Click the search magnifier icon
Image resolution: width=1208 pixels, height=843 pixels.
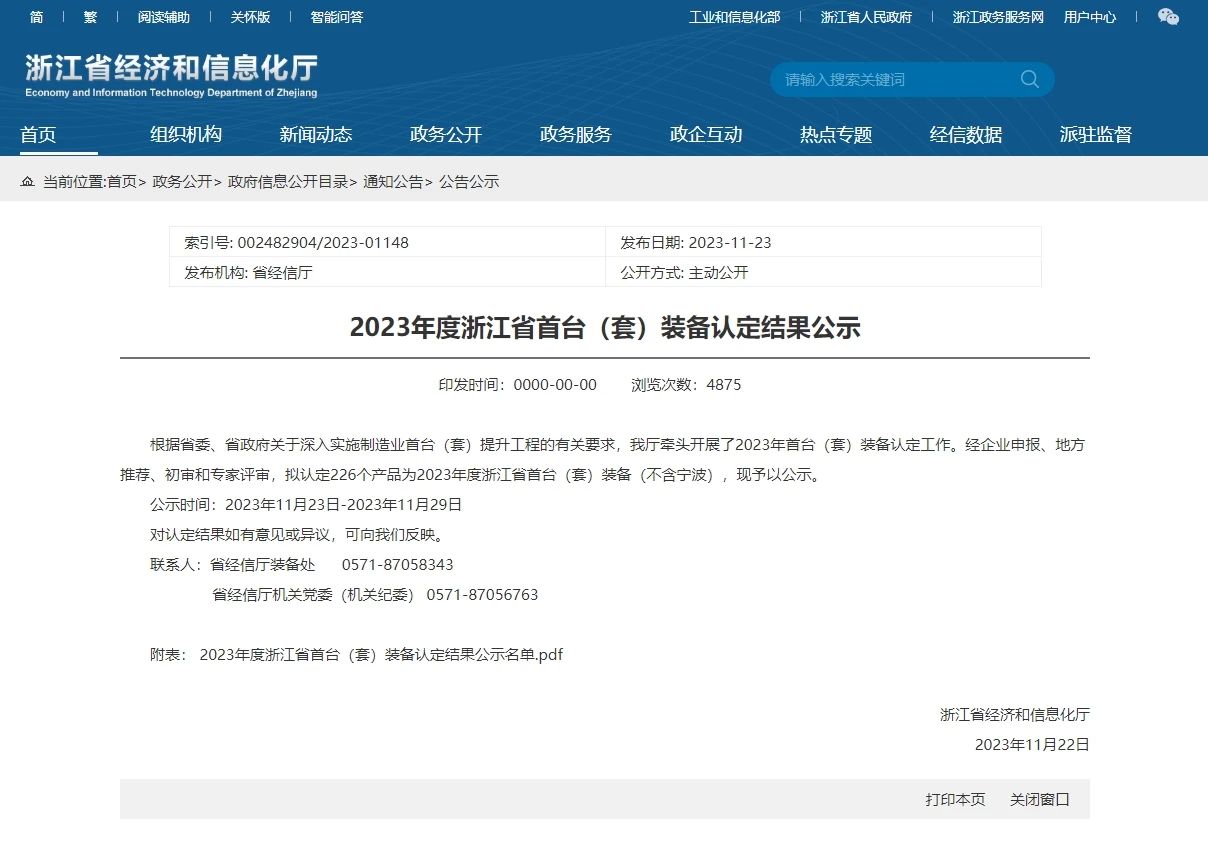click(1029, 79)
